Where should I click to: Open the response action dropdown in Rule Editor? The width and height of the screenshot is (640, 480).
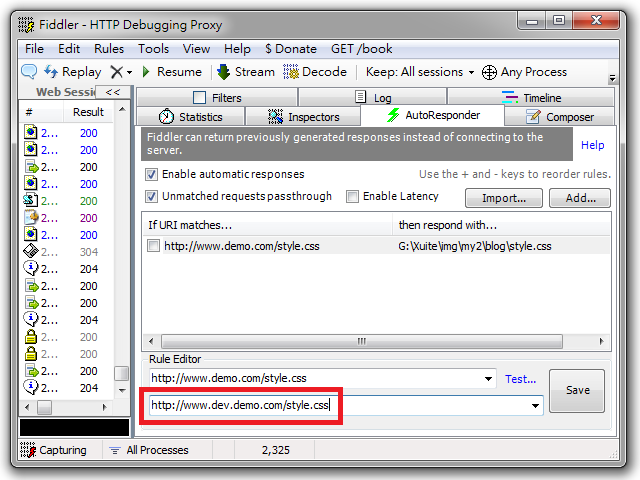pyautogui.click(x=535, y=405)
